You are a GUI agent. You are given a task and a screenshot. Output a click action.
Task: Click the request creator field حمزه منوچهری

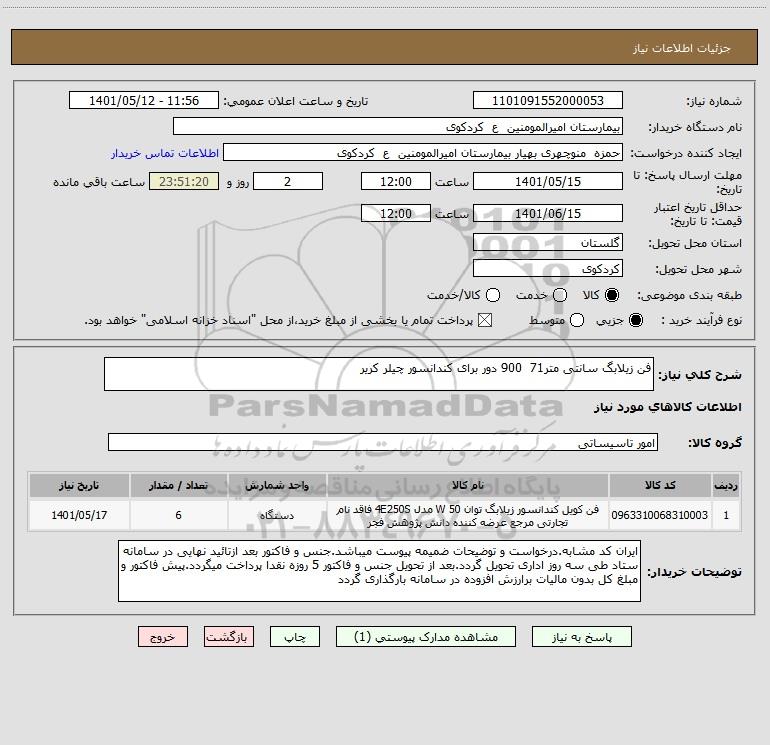click(x=423, y=153)
